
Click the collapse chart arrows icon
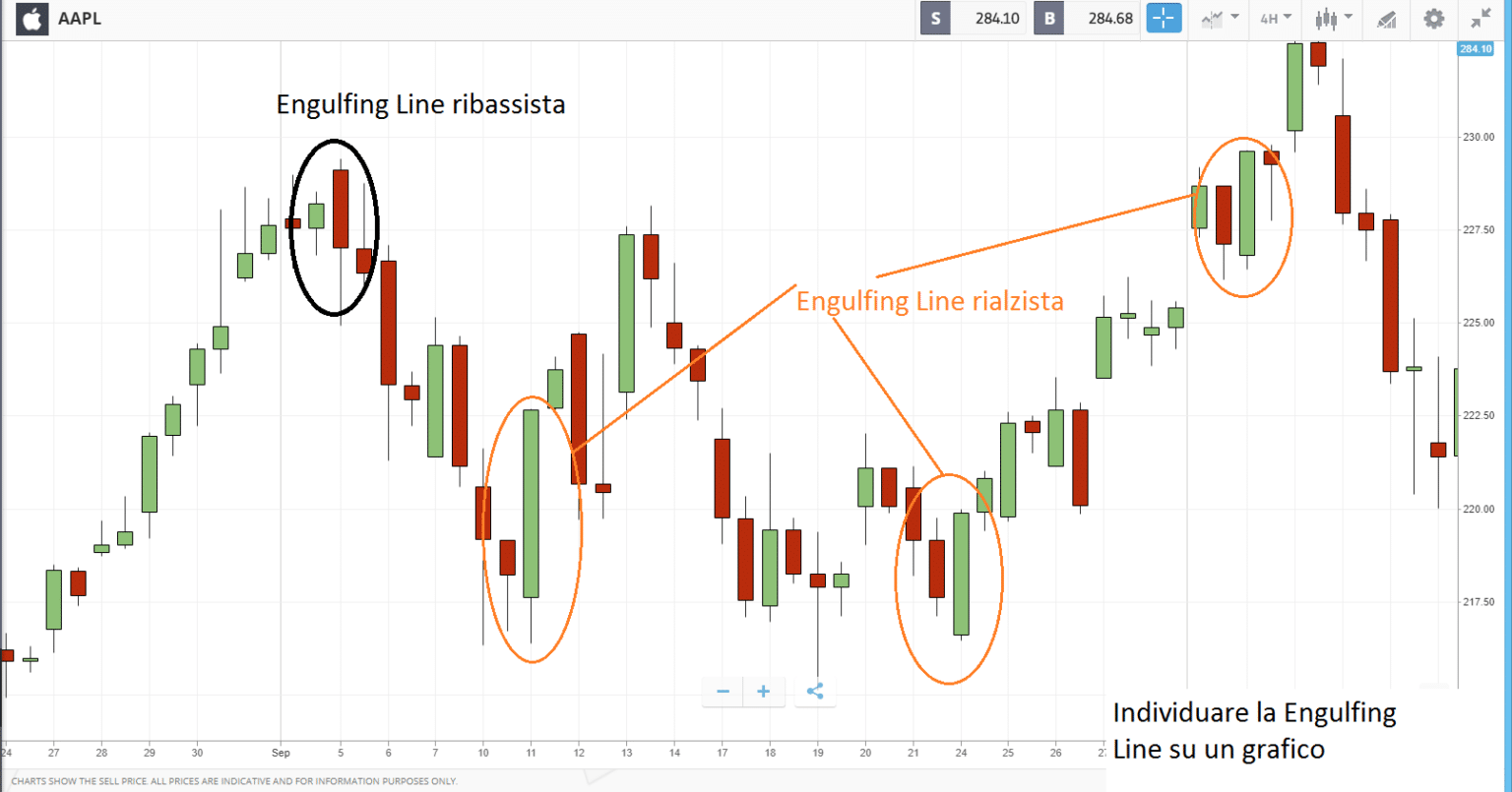(x=1481, y=18)
